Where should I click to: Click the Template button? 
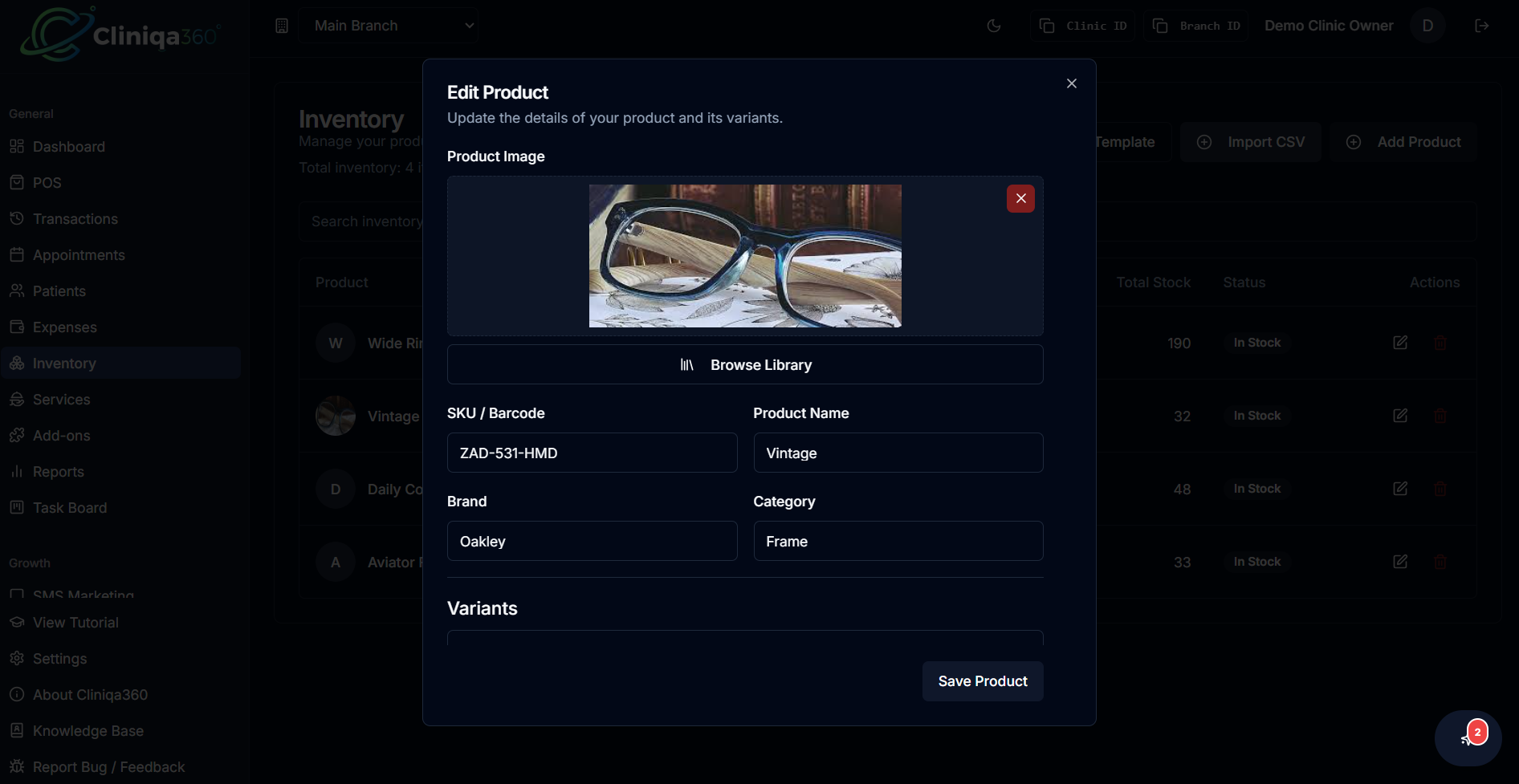tap(1133, 142)
